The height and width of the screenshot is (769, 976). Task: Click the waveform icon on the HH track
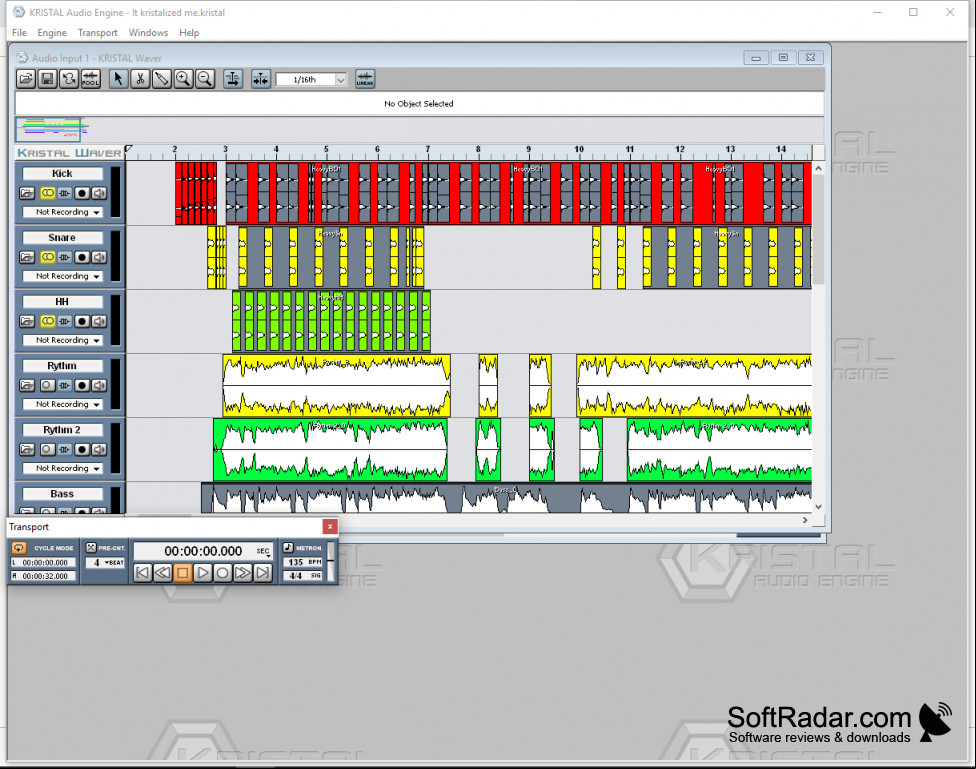[x=65, y=321]
